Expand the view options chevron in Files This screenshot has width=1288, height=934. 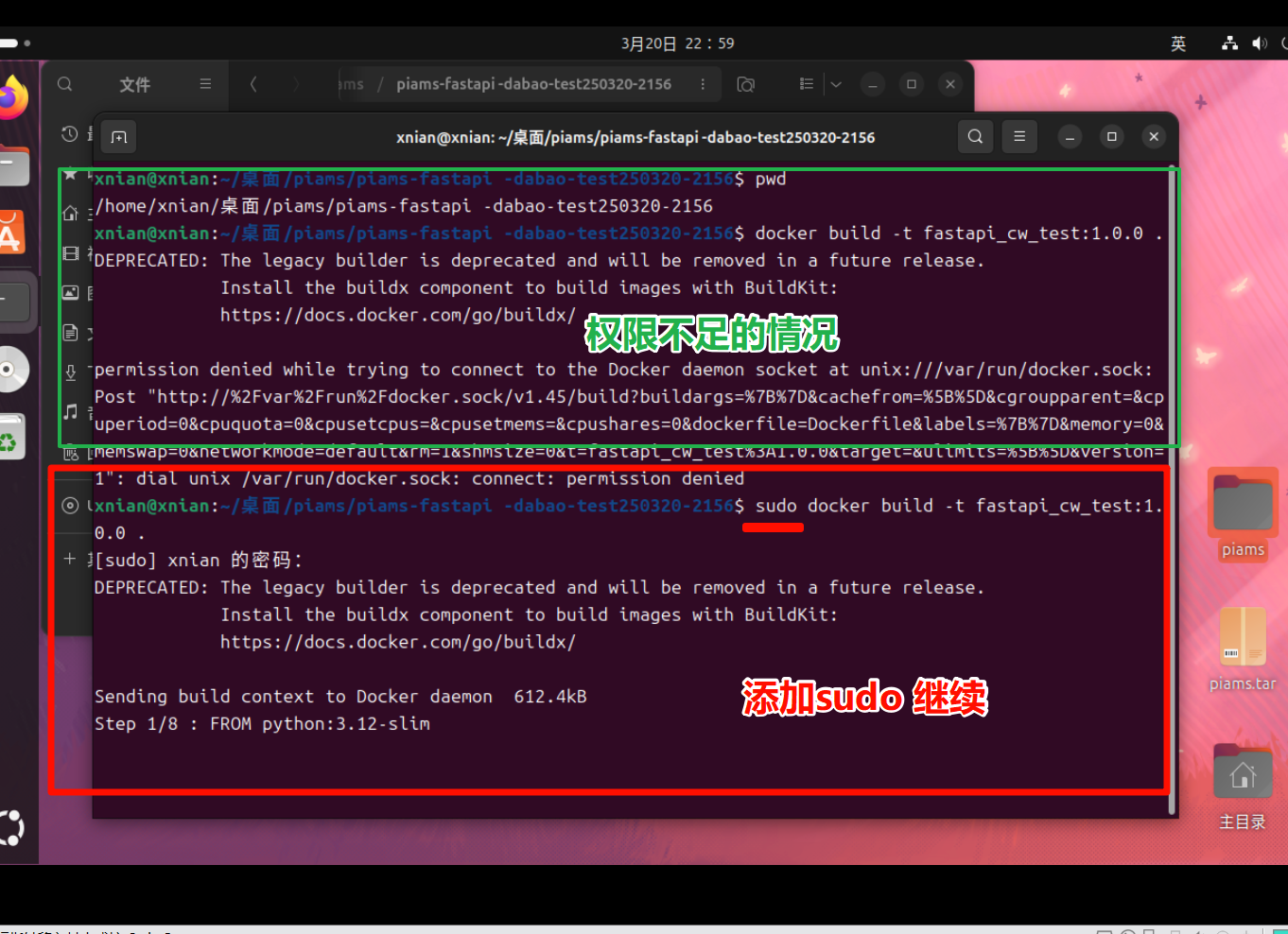click(x=836, y=84)
